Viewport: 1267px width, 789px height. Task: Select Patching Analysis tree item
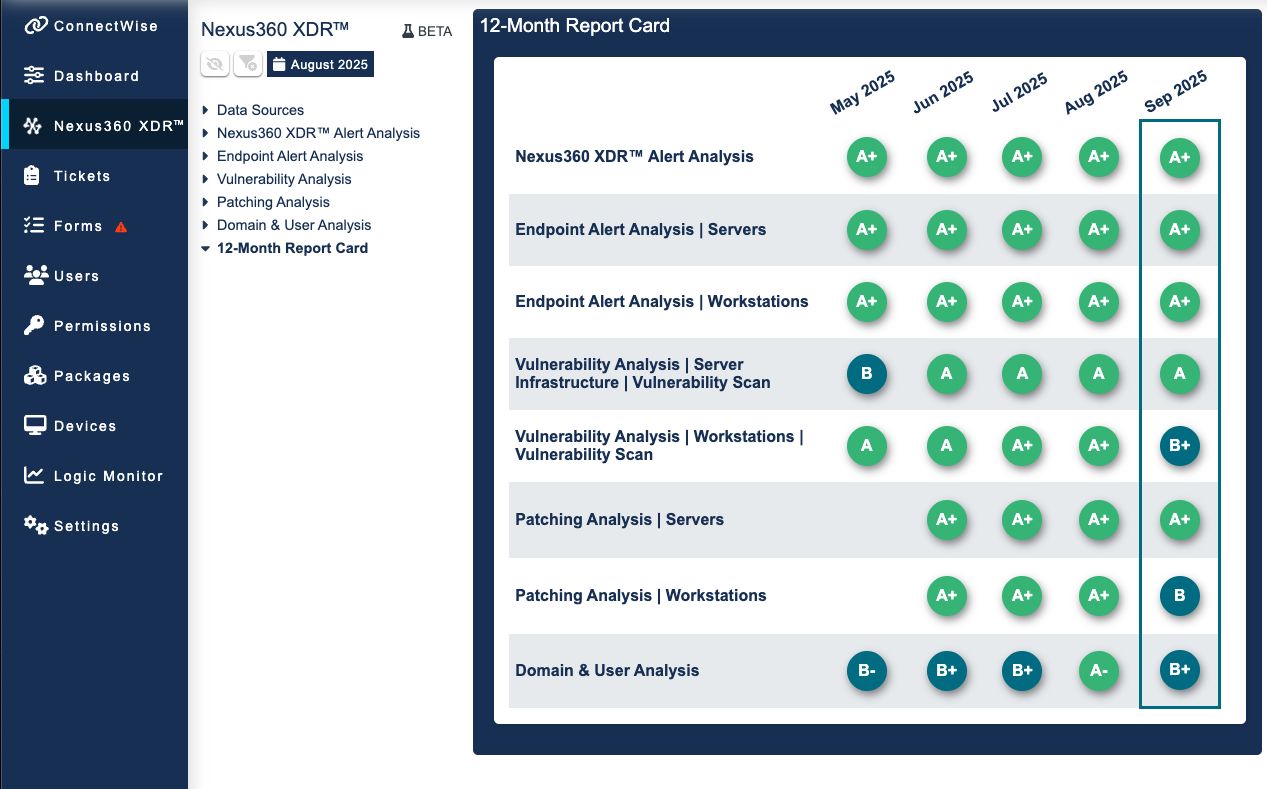[273, 202]
